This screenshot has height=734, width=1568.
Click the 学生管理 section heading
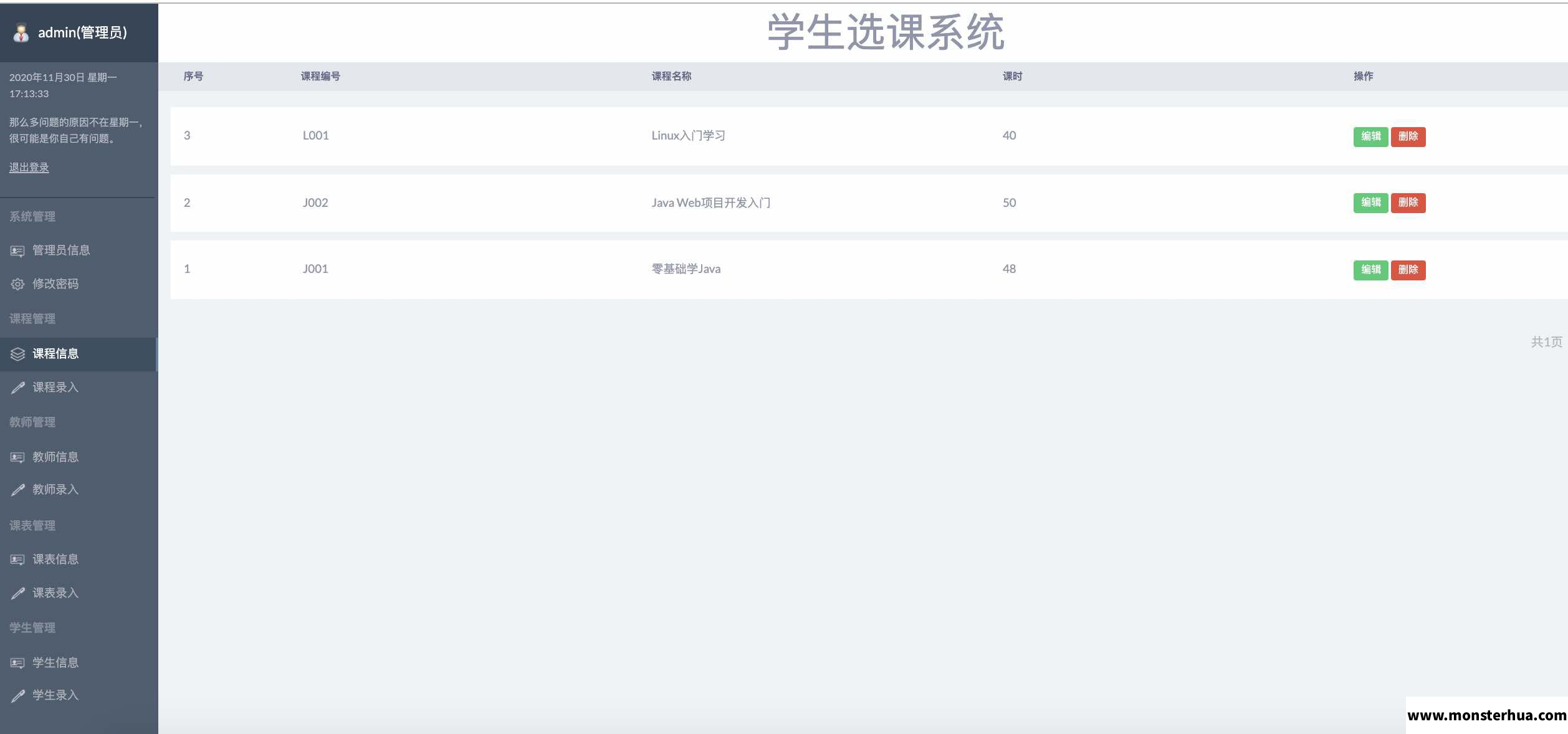[32, 627]
